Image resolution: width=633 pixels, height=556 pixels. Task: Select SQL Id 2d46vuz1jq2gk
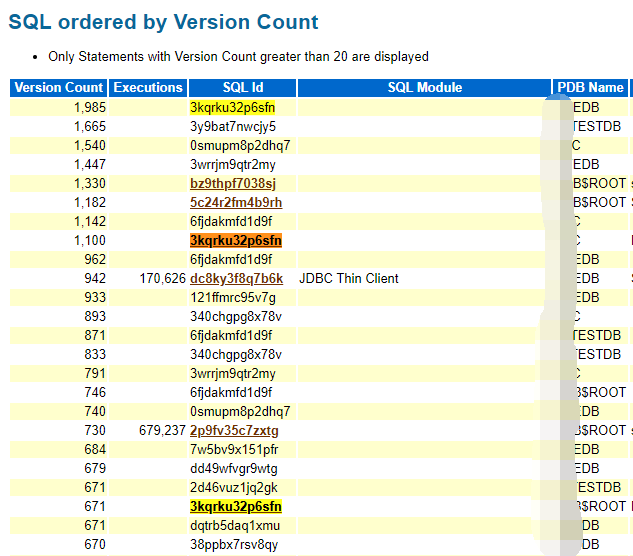click(234, 487)
